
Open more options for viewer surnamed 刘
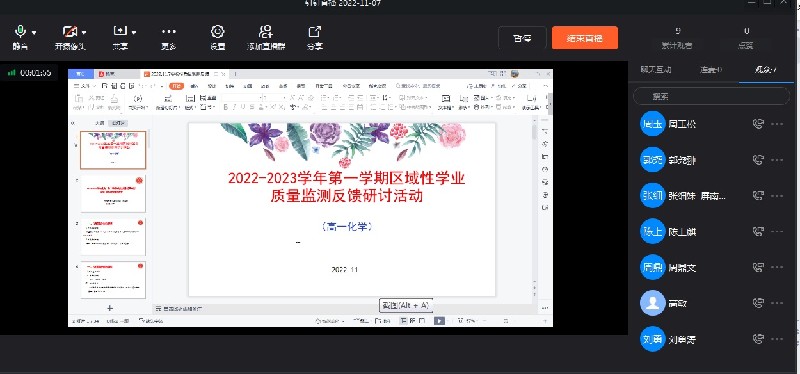coord(777,339)
